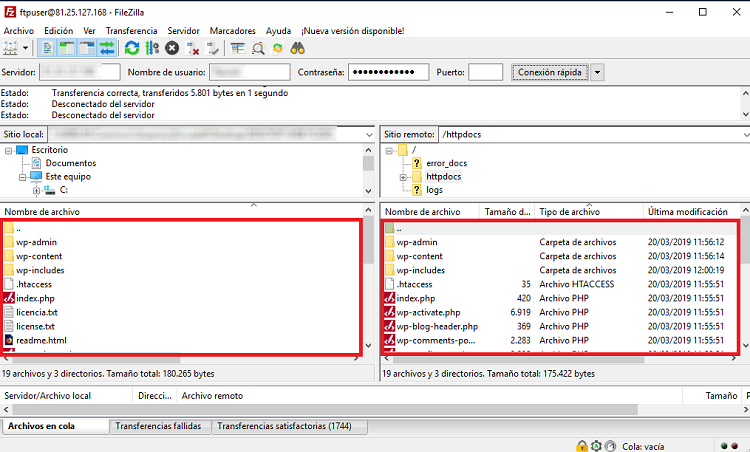Viewport: 750px width, 452px height.
Task: Click the queue horizontal scrollbar thumb
Action: [325, 409]
